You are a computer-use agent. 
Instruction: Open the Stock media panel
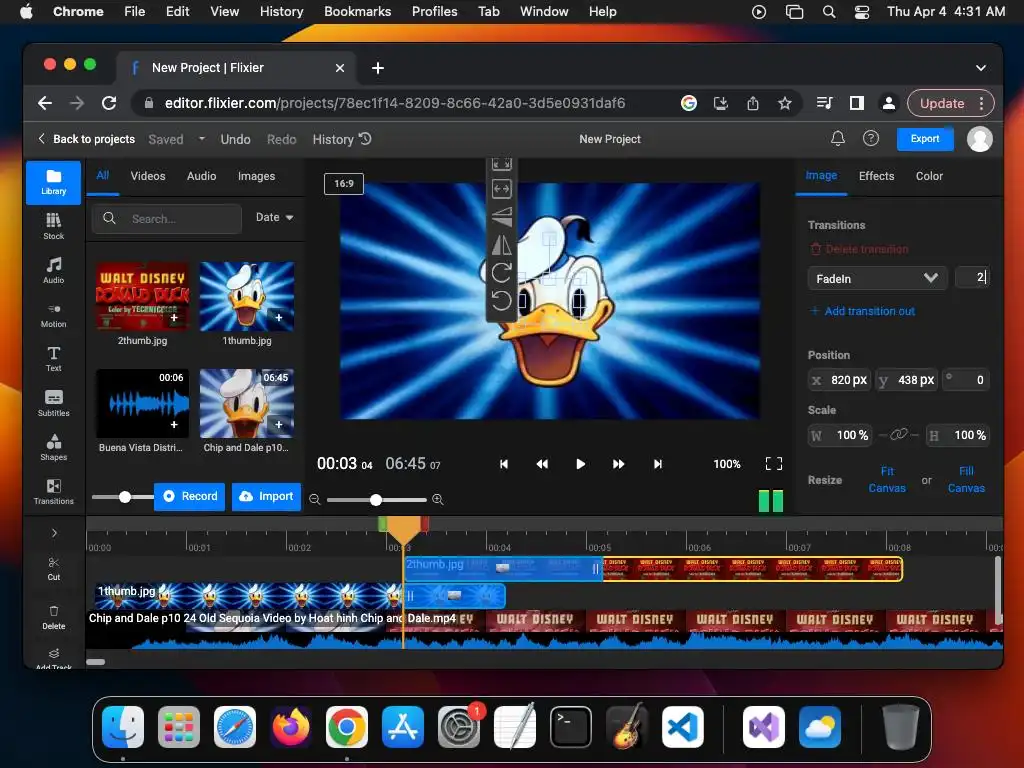pos(54,226)
